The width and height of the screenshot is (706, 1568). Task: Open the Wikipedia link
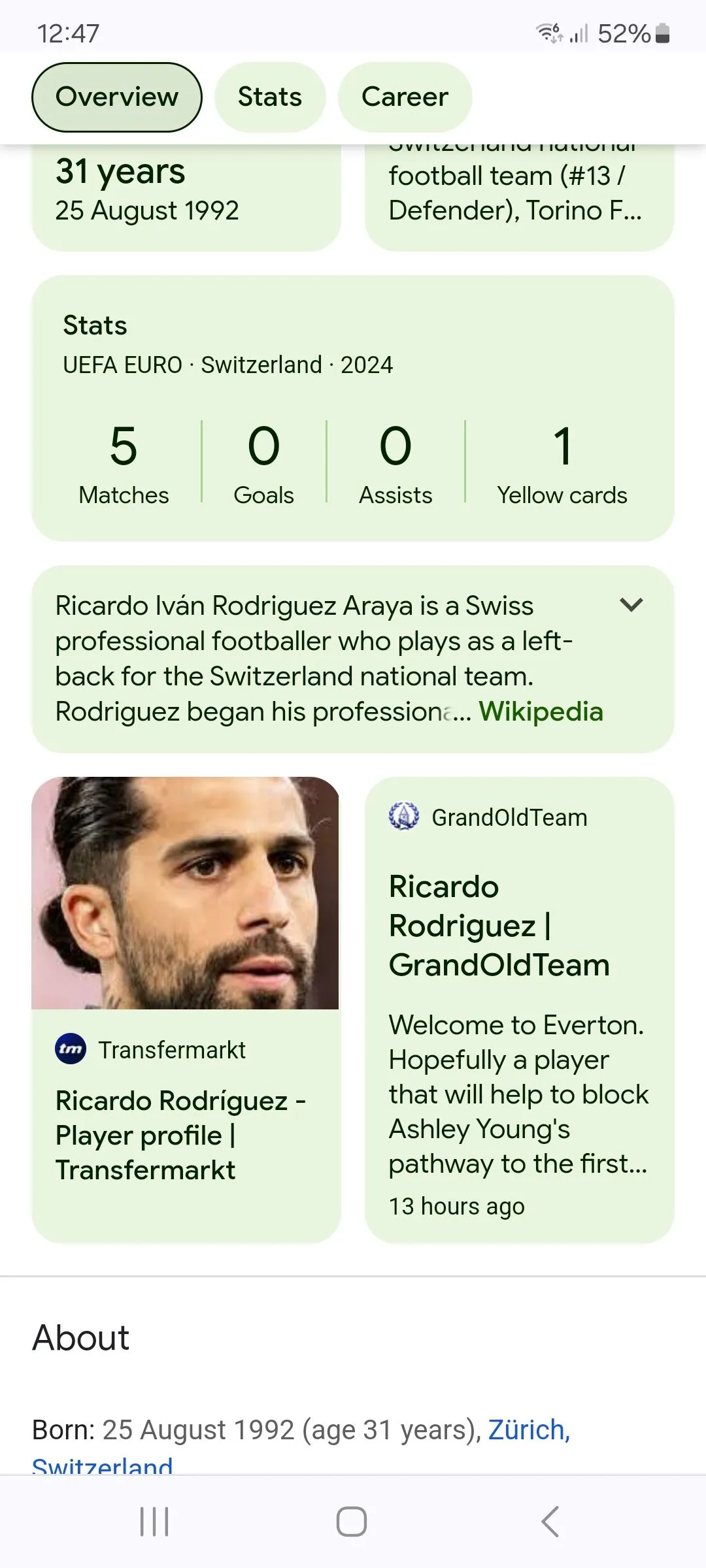(541, 711)
